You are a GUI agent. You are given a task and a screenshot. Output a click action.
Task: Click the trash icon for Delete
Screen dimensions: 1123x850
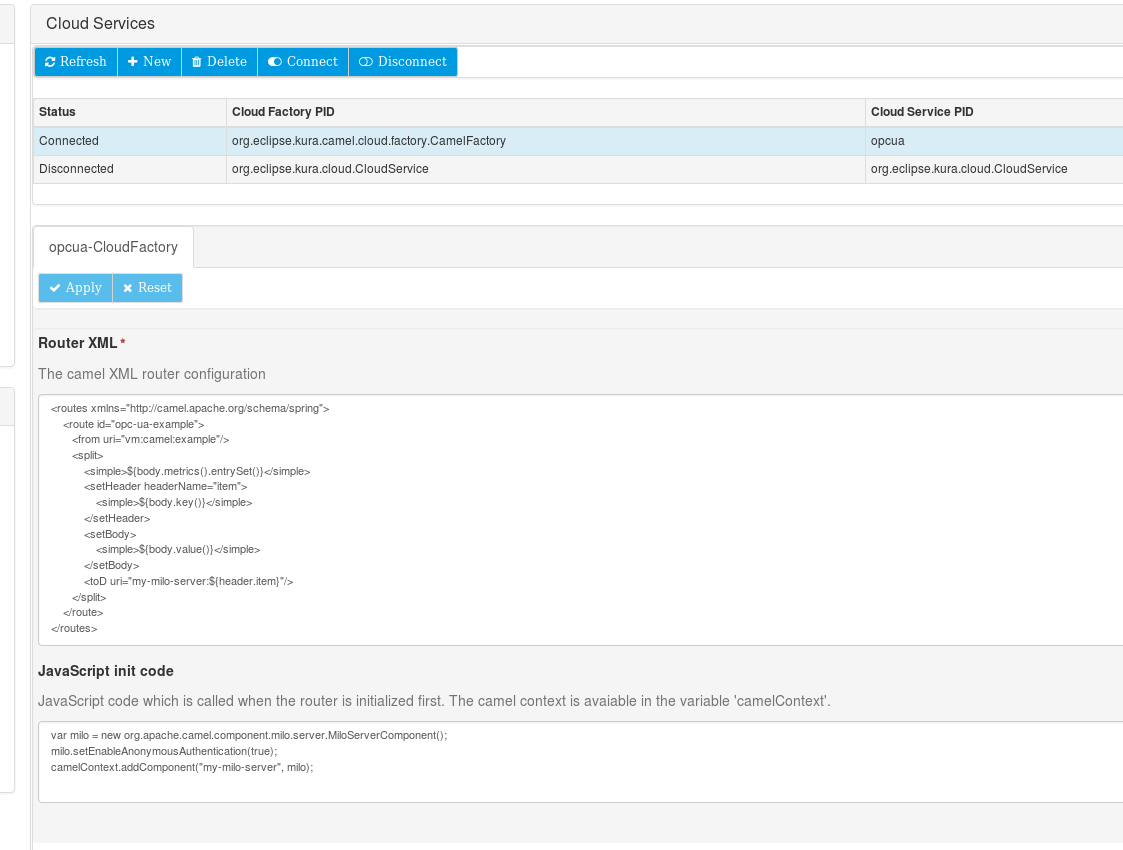[x=197, y=62]
